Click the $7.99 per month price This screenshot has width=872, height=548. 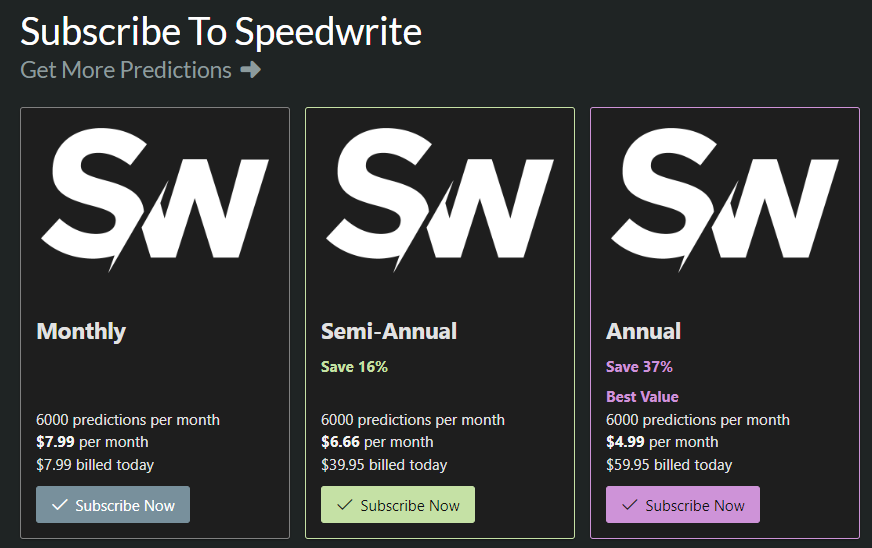(x=92, y=442)
